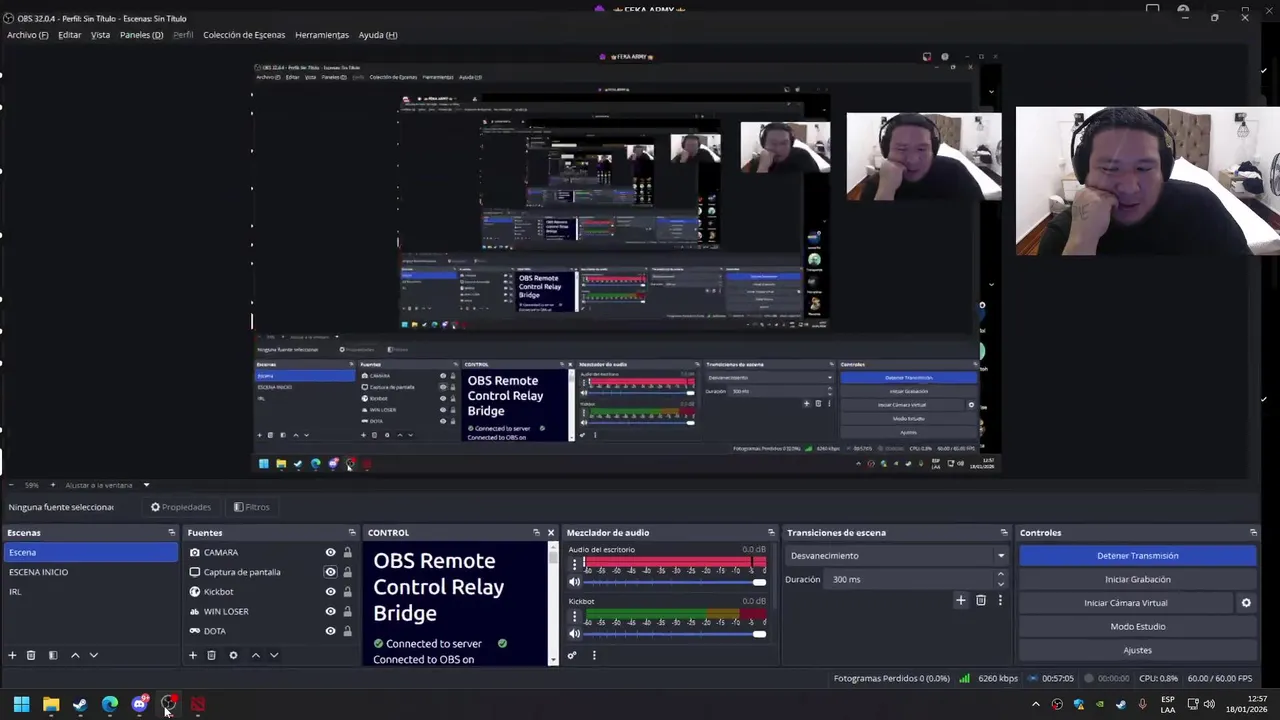Screen dimensions: 1280x720
Task: Click Detener Transmisión button
Action: point(1138,556)
